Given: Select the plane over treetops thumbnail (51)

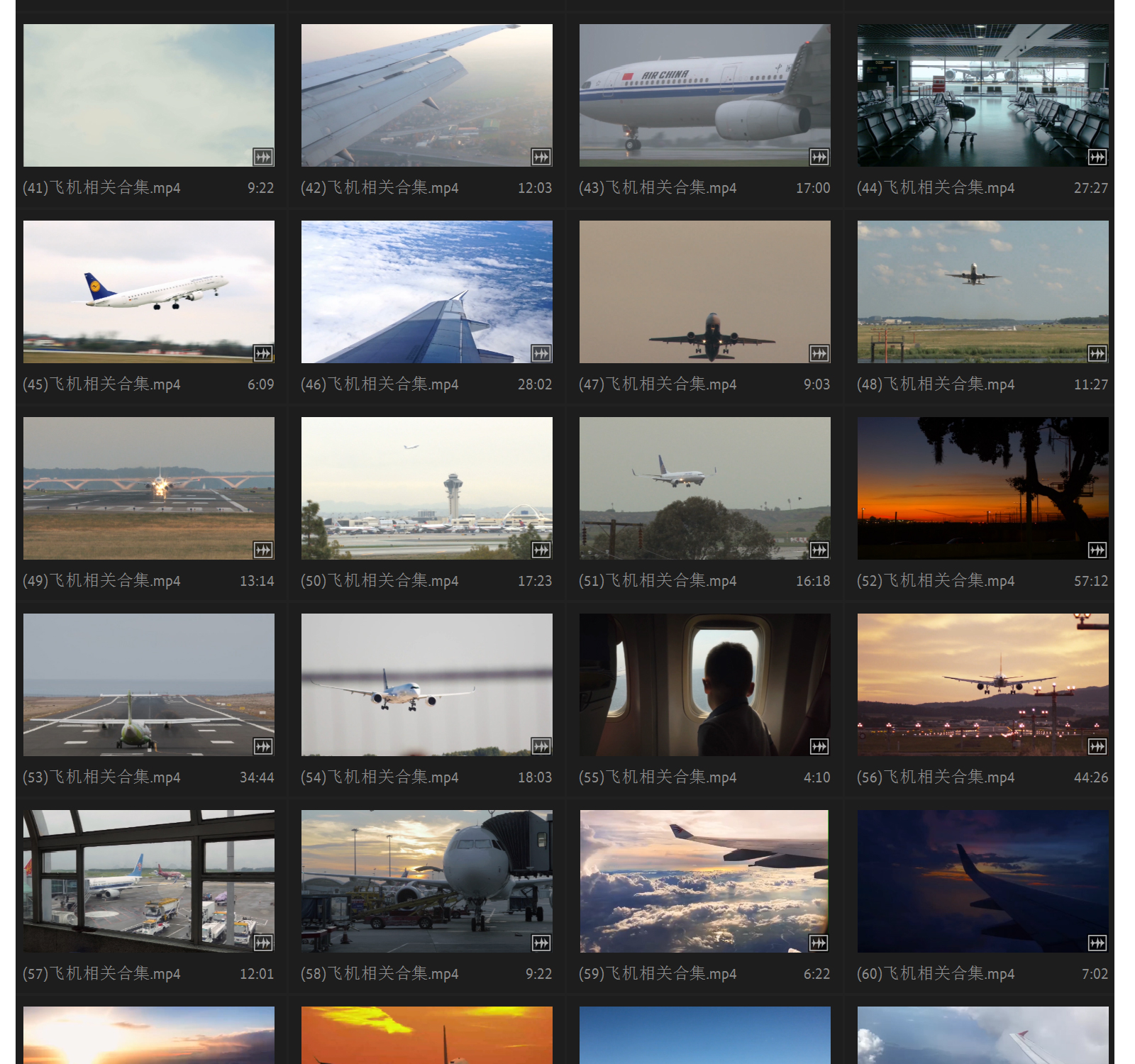Looking at the screenshot, I should pos(705,489).
